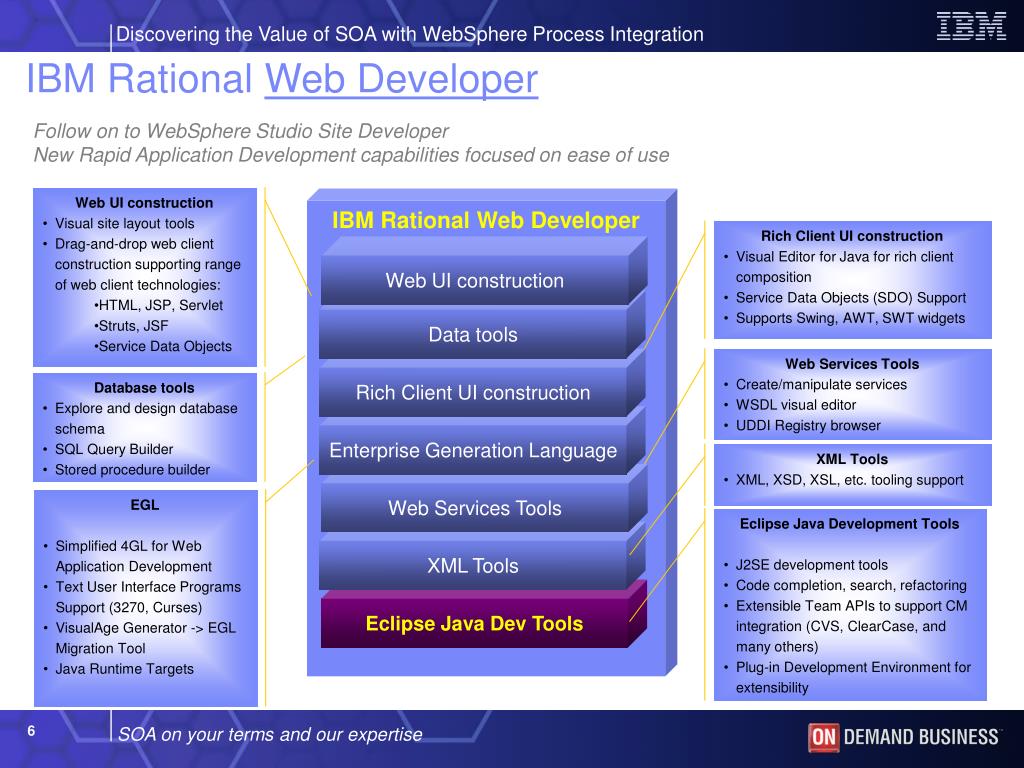
Task: Click the "Service Data Objects (SDO) Support" bullet
Action: click(851, 298)
